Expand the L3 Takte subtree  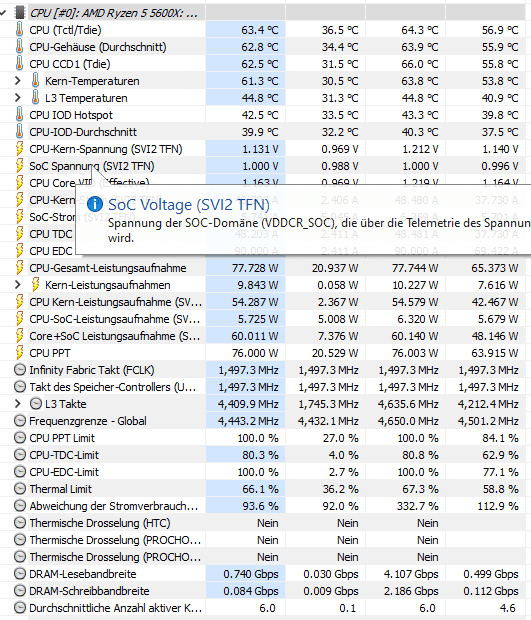[x=17, y=404]
